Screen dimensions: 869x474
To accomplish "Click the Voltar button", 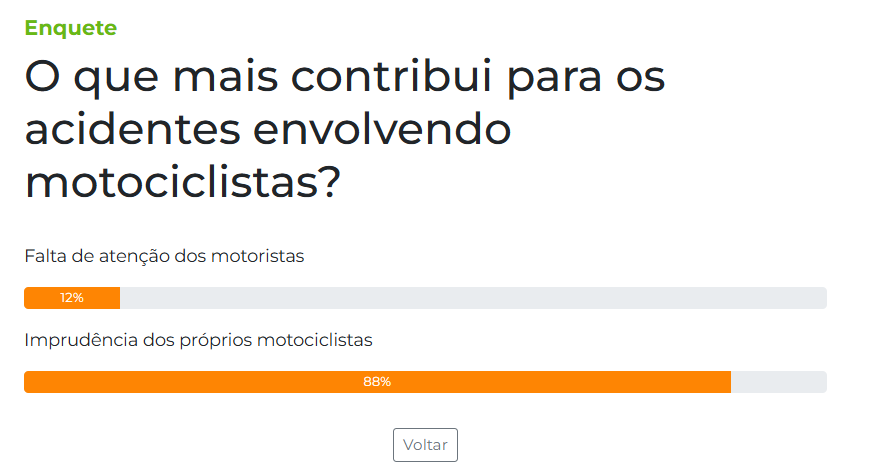I will [425, 445].
